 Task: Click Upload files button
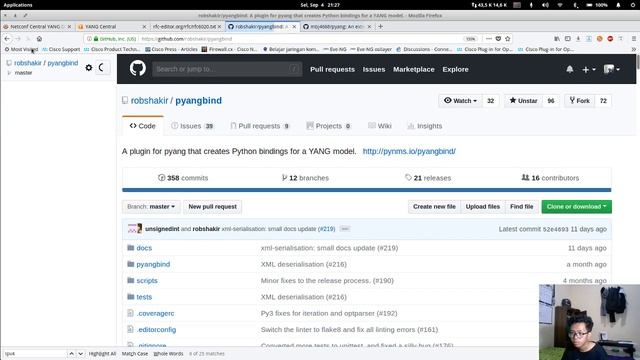click(x=483, y=207)
